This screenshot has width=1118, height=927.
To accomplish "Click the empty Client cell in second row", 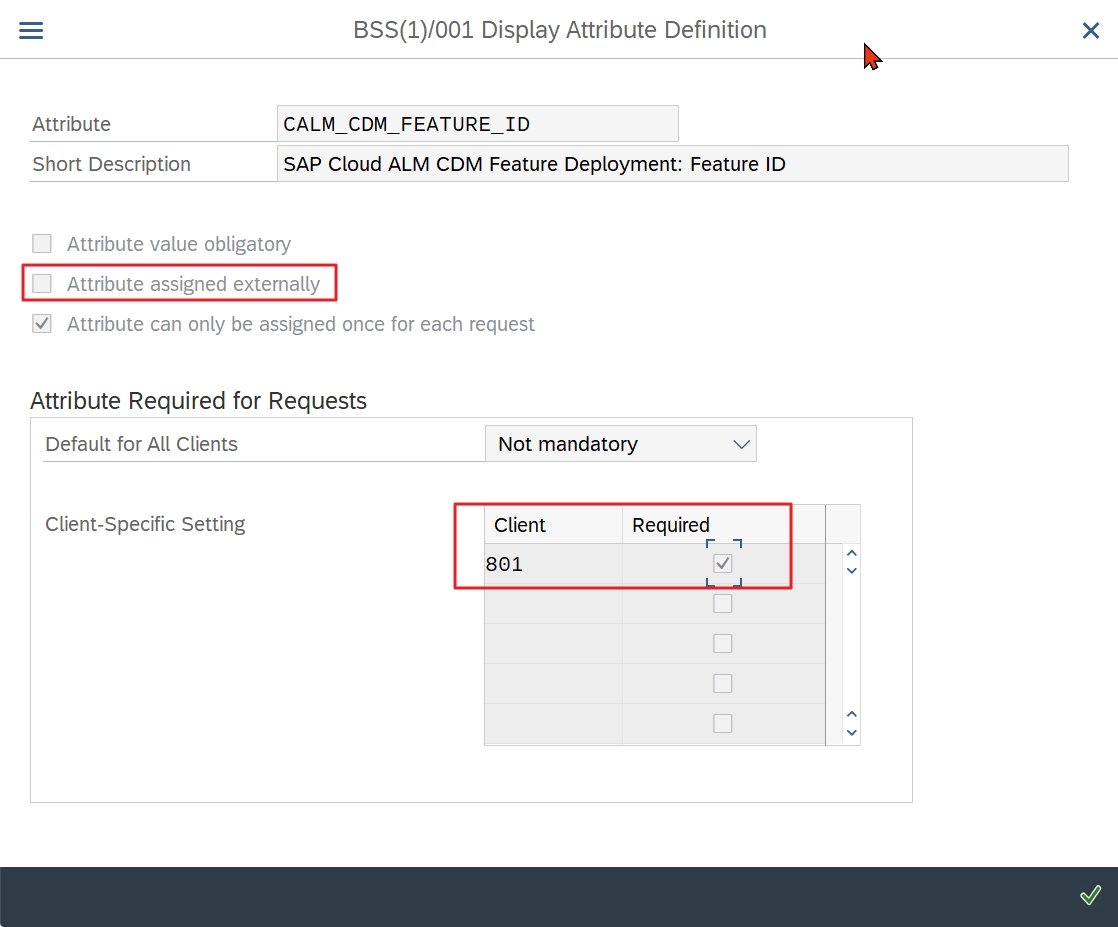I will click(553, 604).
